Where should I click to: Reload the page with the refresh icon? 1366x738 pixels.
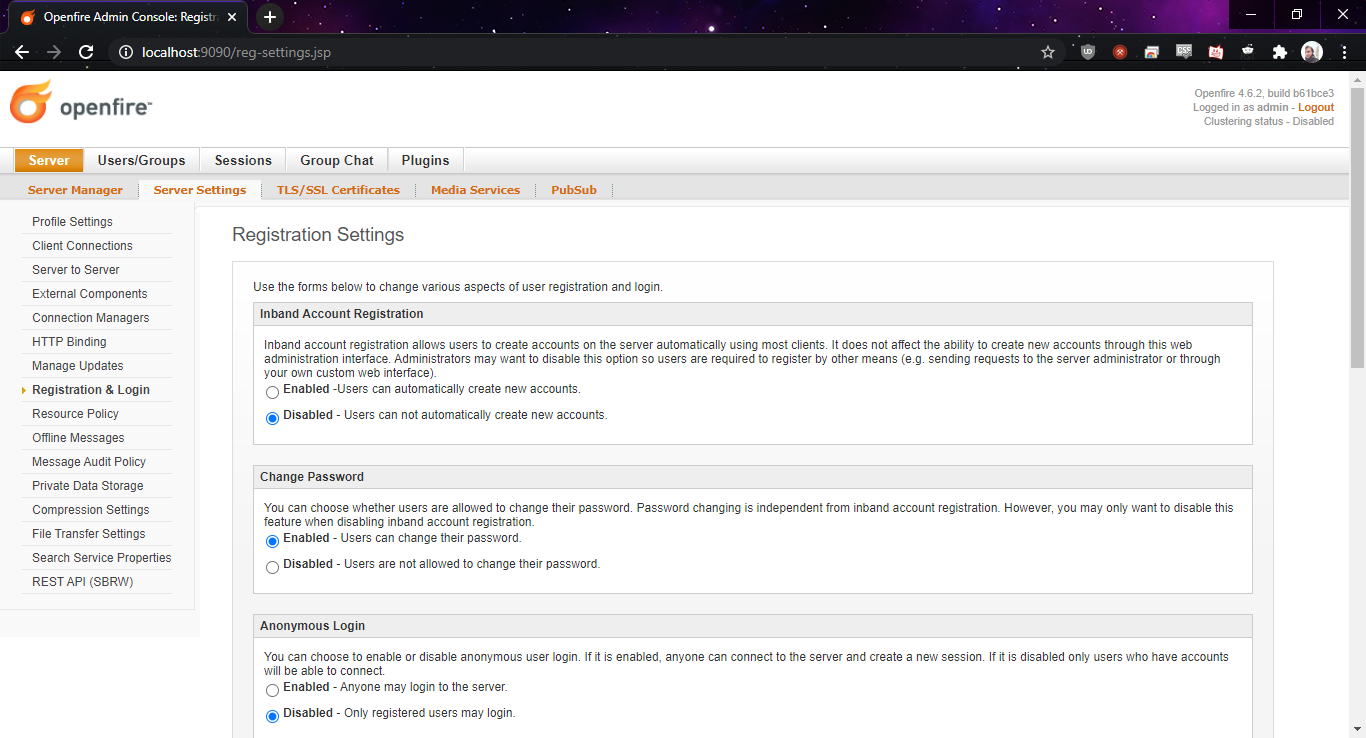pyautogui.click(x=86, y=52)
